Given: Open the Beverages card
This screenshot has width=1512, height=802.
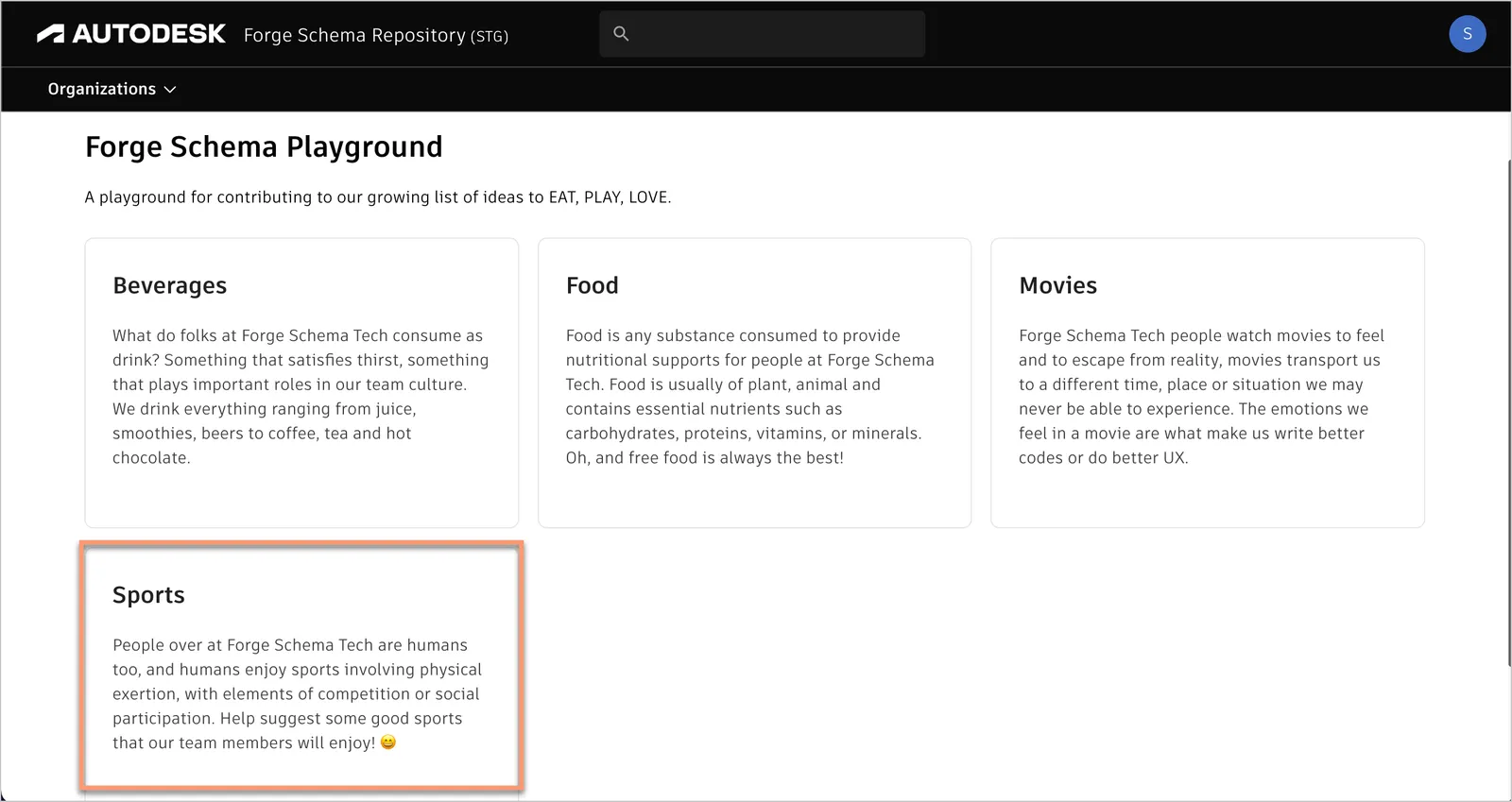Looking at the screenshot, I should 301,383.
